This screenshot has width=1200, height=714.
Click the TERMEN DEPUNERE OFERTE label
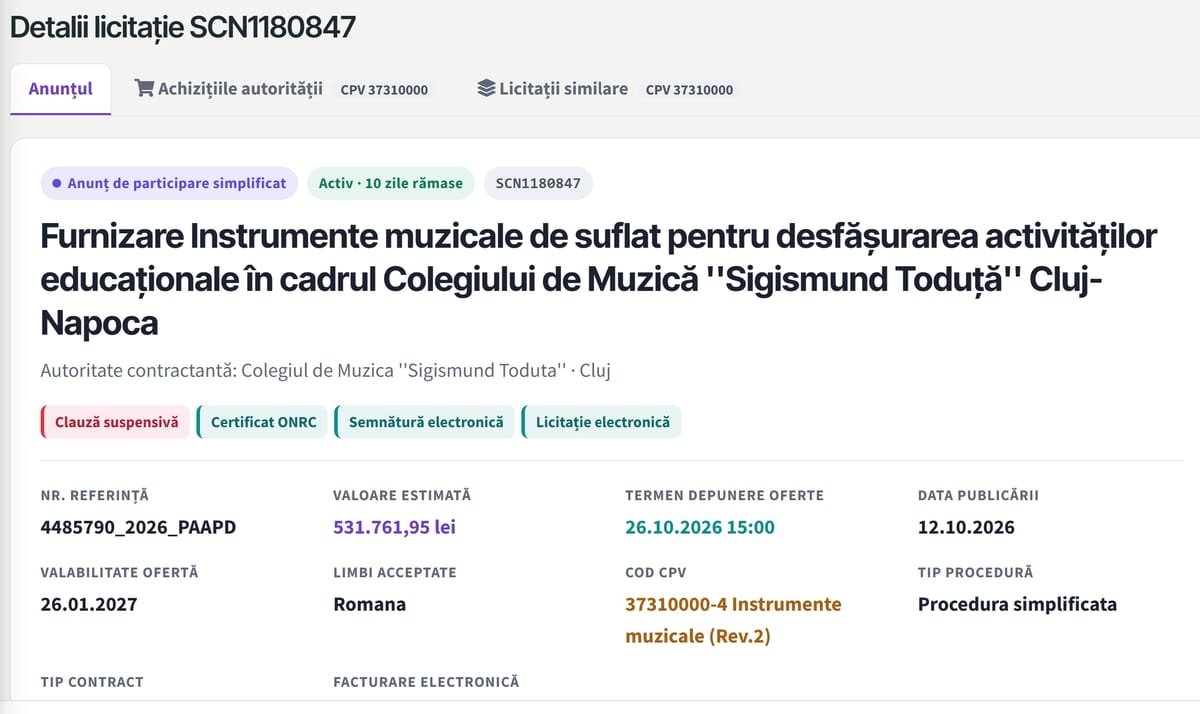[724, 495]
